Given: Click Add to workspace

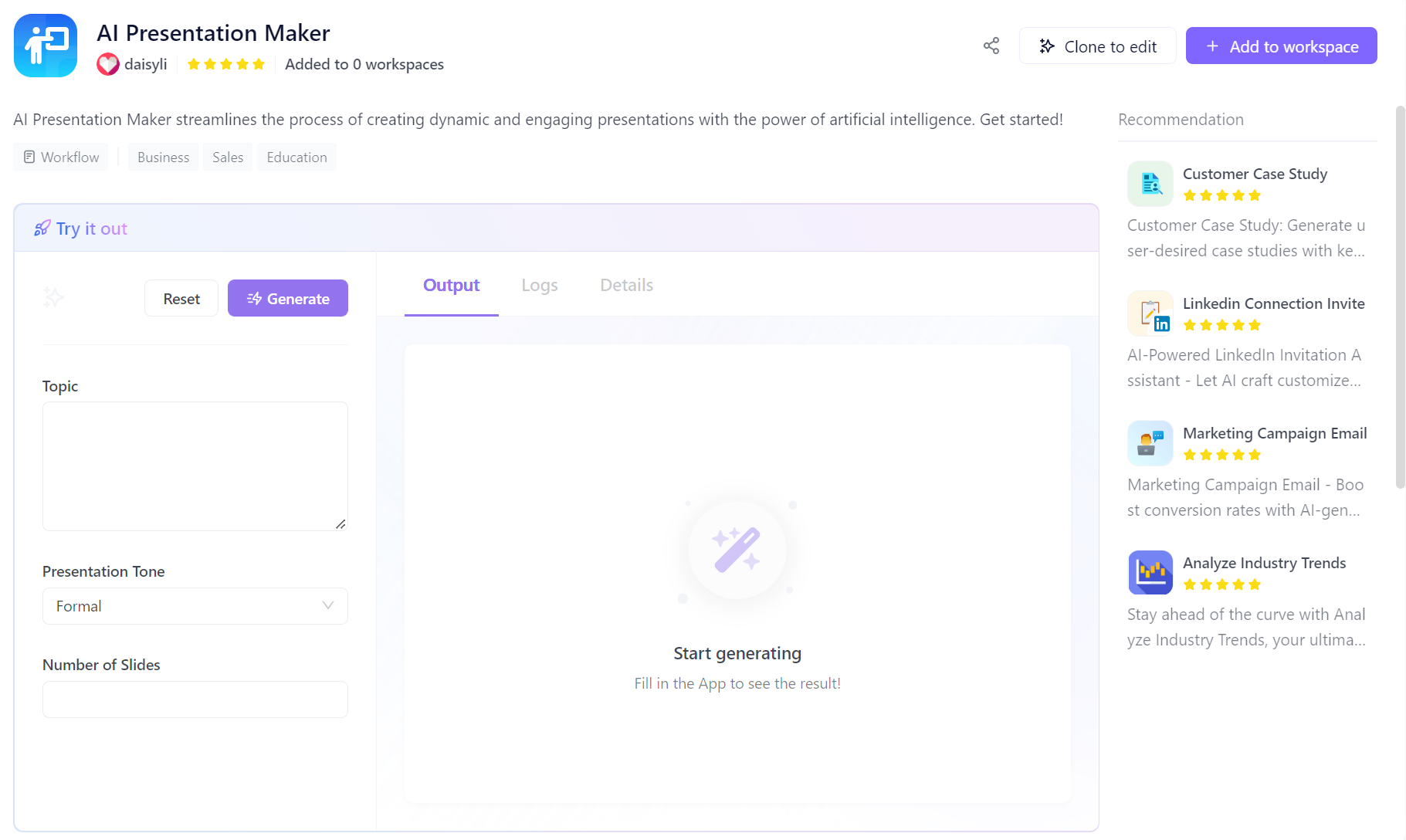Looking at the screenshot, I should tap(1281, 46).
